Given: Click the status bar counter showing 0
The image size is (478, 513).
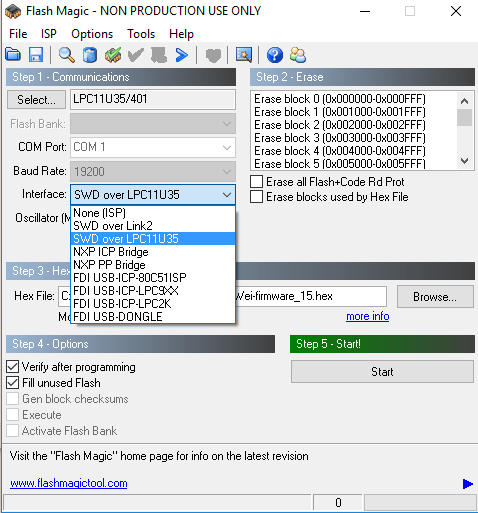Looking at the screenshot, I should click(x=338, y=502).
